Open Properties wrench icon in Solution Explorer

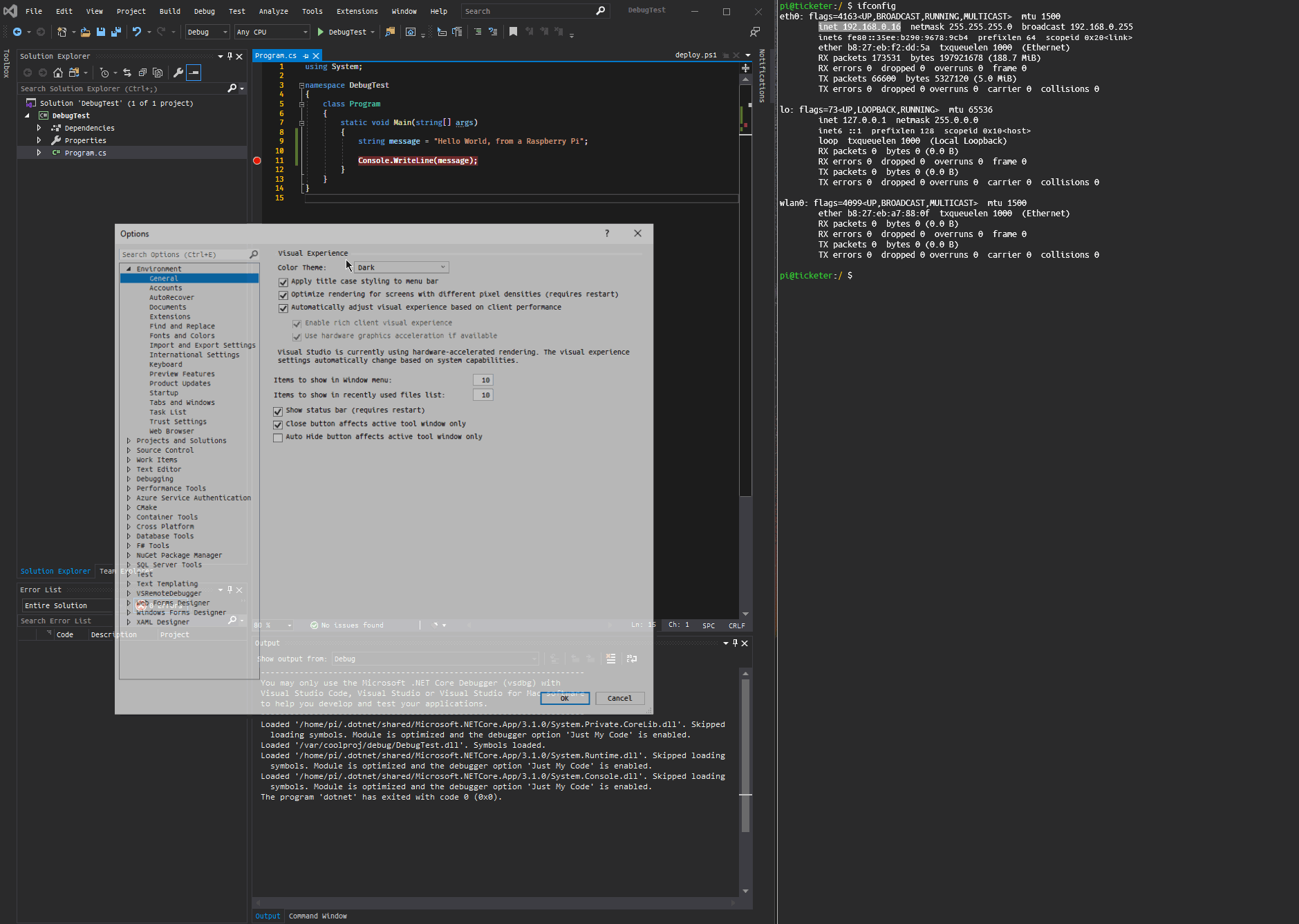coord(178,73)
